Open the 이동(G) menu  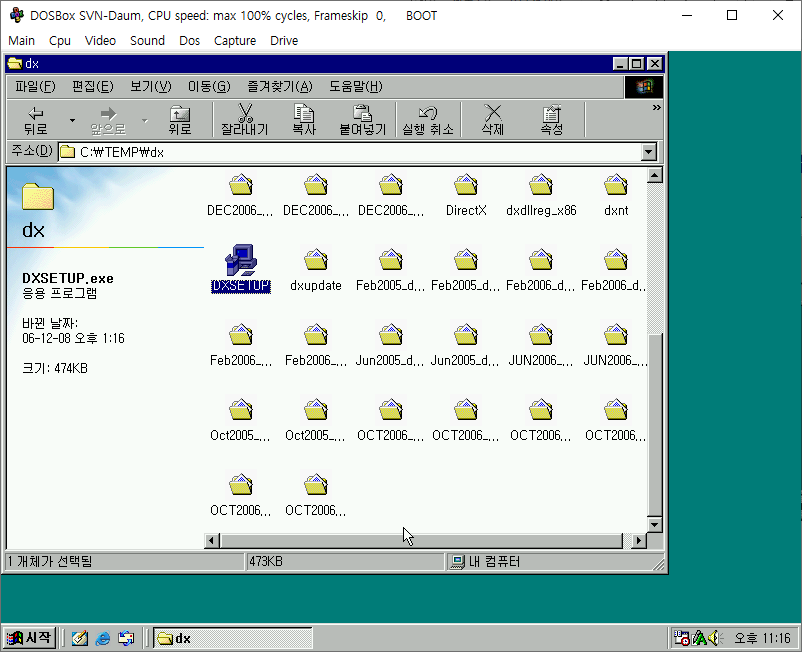[209, 86]
